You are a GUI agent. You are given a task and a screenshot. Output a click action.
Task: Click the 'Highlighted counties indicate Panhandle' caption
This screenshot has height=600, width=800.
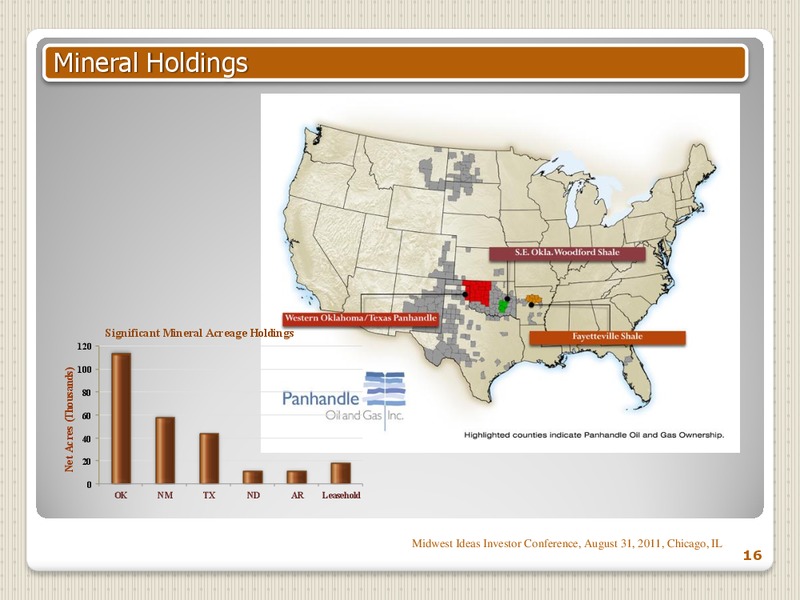click(594, 435)
